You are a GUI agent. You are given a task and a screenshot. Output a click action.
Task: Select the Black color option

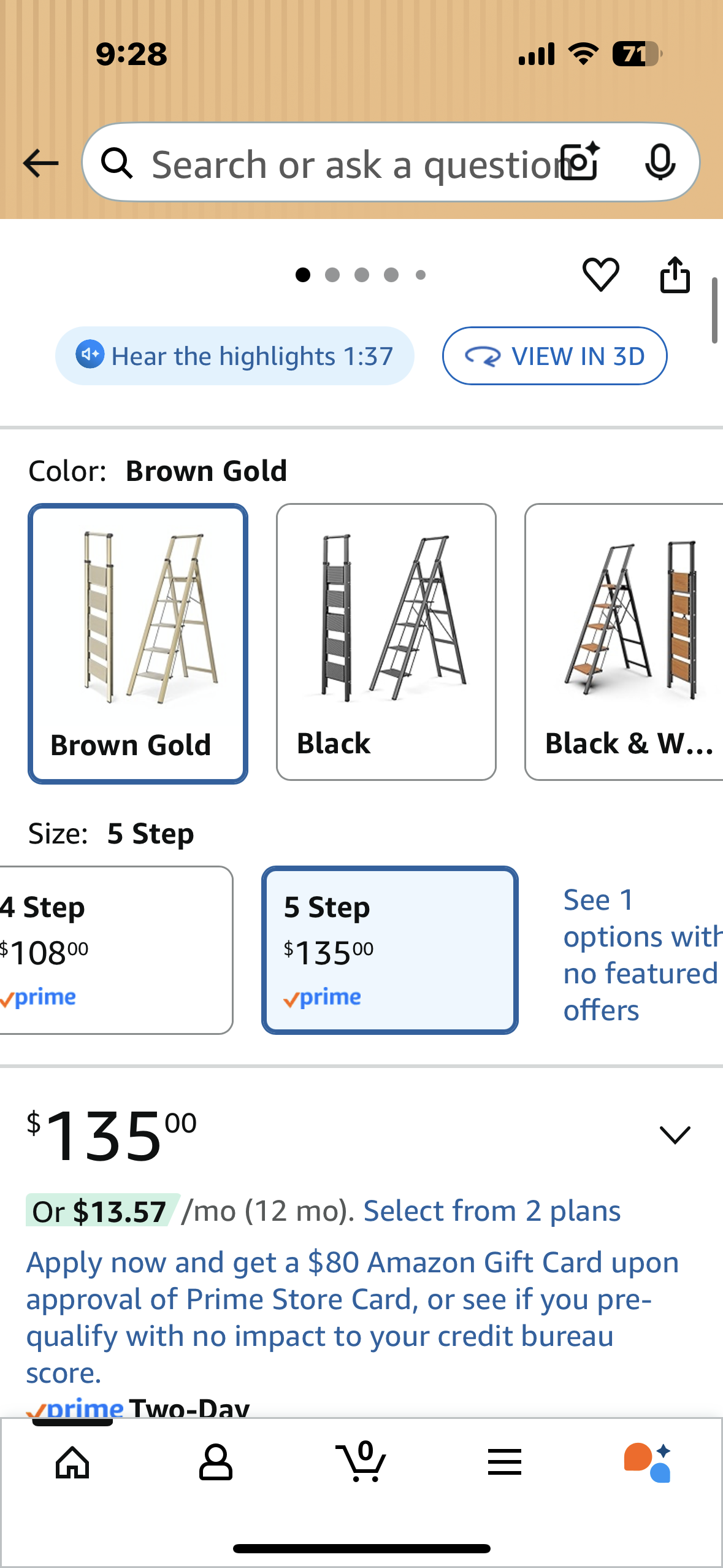pyautogui.click(x=386, y=641)
